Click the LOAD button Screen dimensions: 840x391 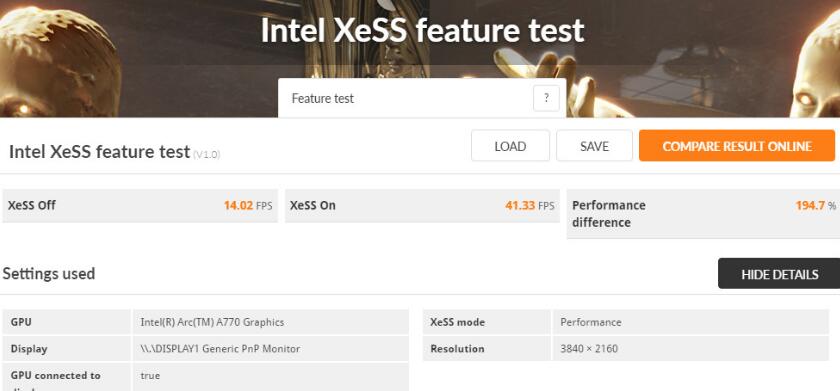coord(510,146)
